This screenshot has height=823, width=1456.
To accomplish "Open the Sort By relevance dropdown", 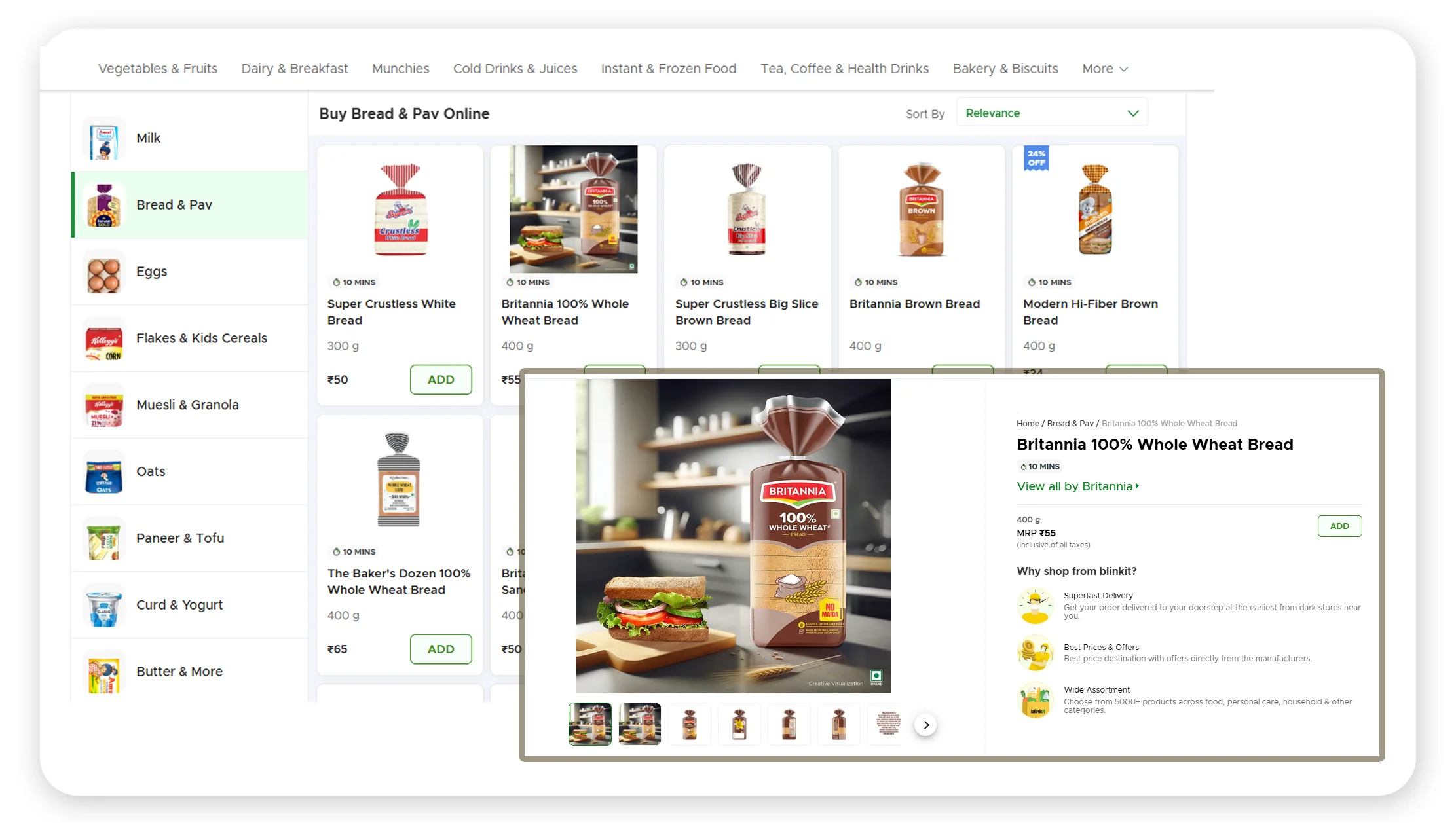I will tap(1050, 113).
